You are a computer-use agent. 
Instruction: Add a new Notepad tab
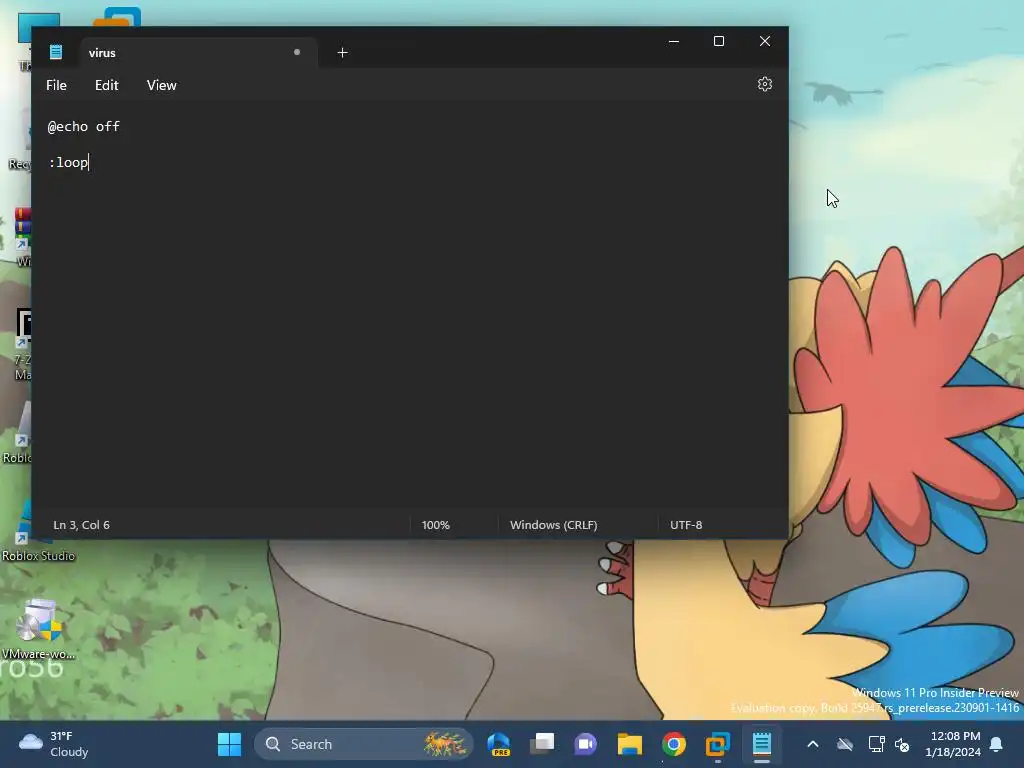(x=342, y=53)
